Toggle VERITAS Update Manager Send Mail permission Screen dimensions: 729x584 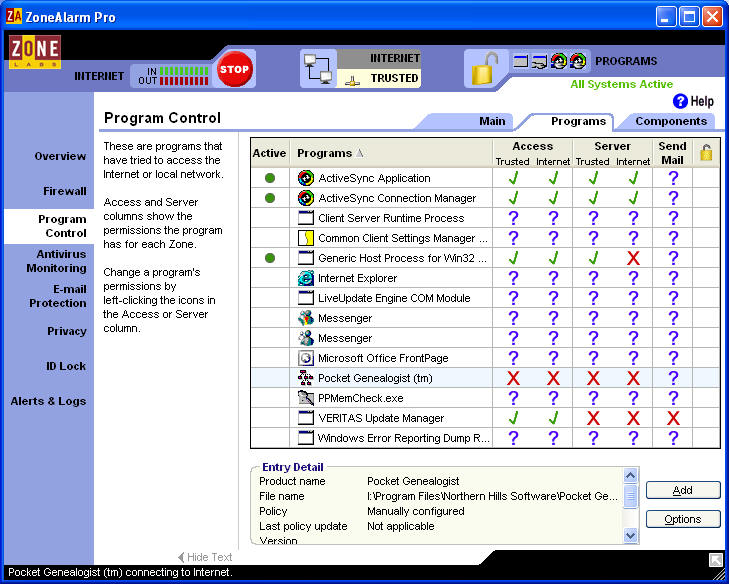pos(672,418)
